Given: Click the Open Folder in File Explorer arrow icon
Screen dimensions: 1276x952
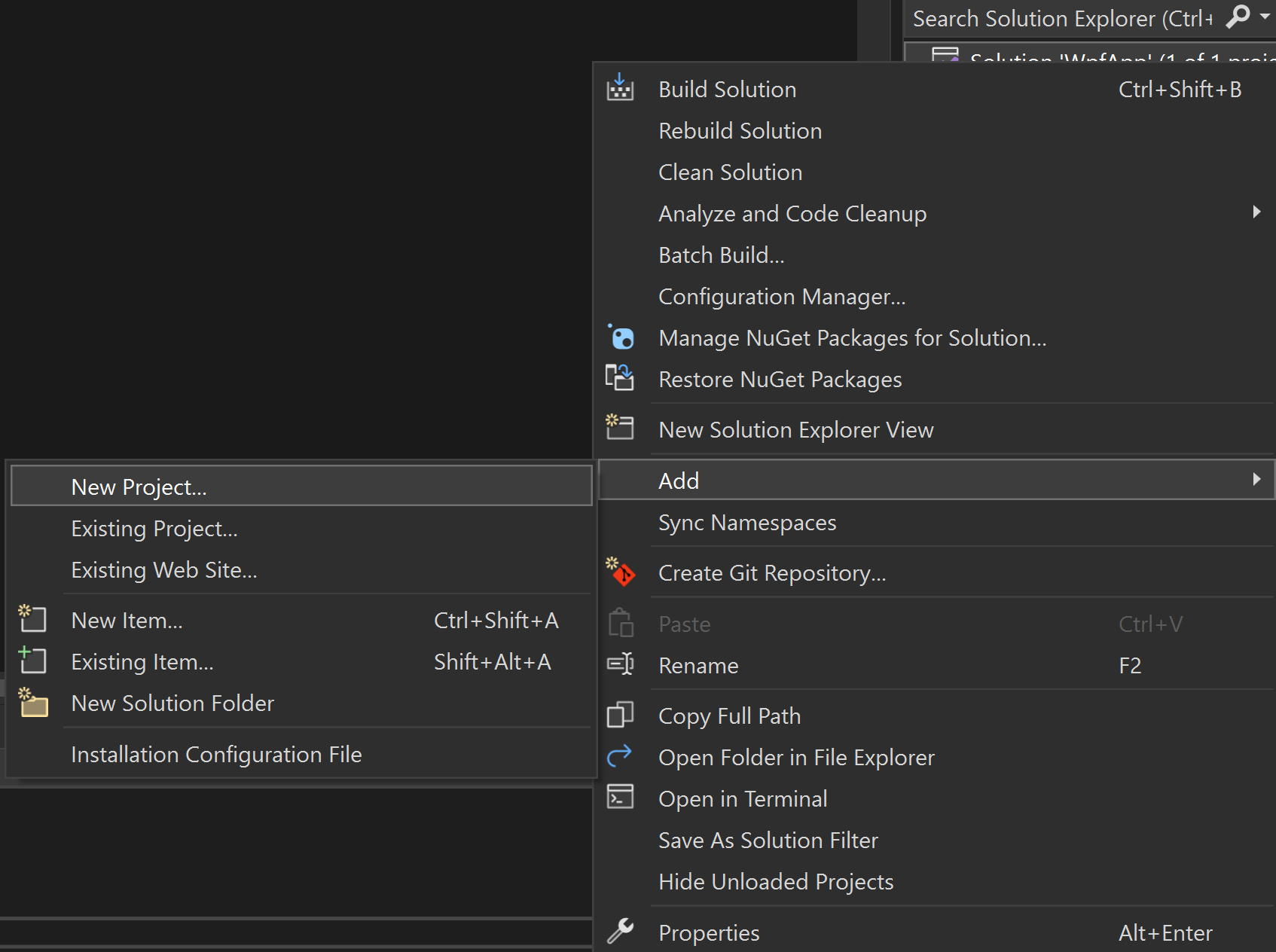Looking at the screenshot, I should 619,755.
